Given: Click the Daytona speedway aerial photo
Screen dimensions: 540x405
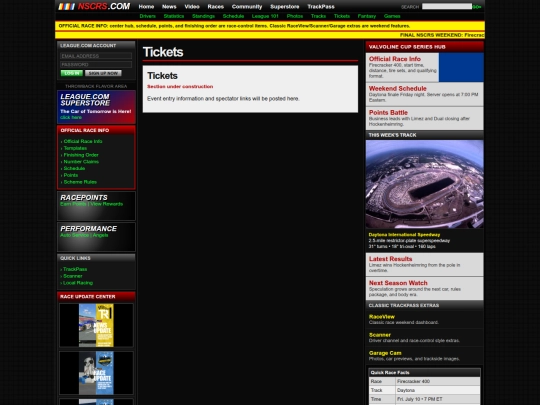Looking at the screenshot, I should (x=425, y=184).
